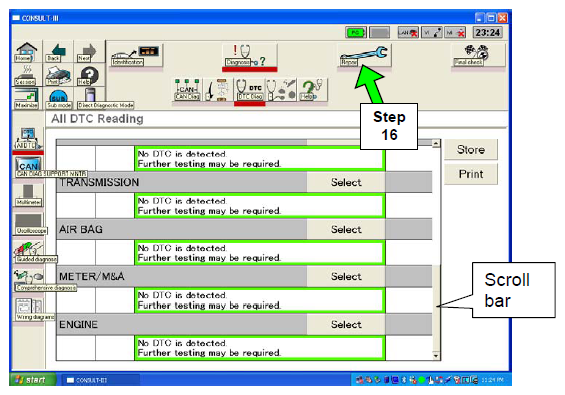Image resolution: width=565 pixels, height=395 pixels.
Task: Click Select for the TRANSMISSION system
Action: tap(346, 182)
